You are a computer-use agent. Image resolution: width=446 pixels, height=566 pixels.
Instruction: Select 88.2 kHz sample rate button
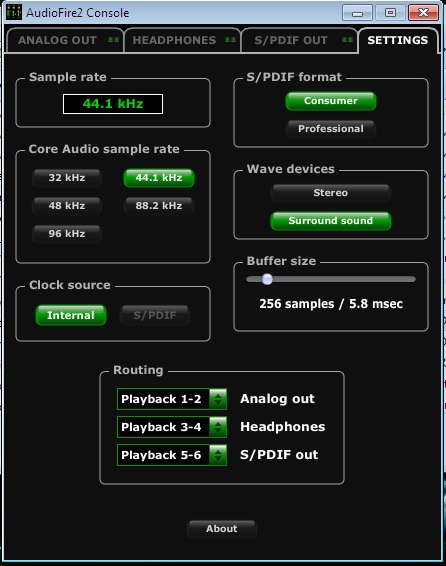pyautogui.click(x=159, y=206)
